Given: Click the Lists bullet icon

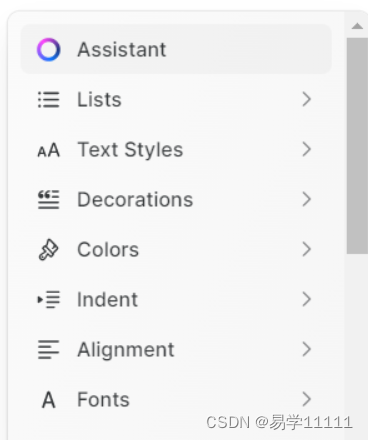Looking at the screenshot, I should [49, 100].
